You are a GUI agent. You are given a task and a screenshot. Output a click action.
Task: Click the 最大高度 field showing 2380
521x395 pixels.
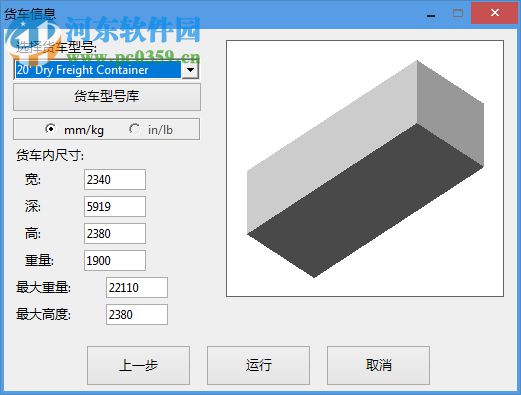click(x=137, y=314)
